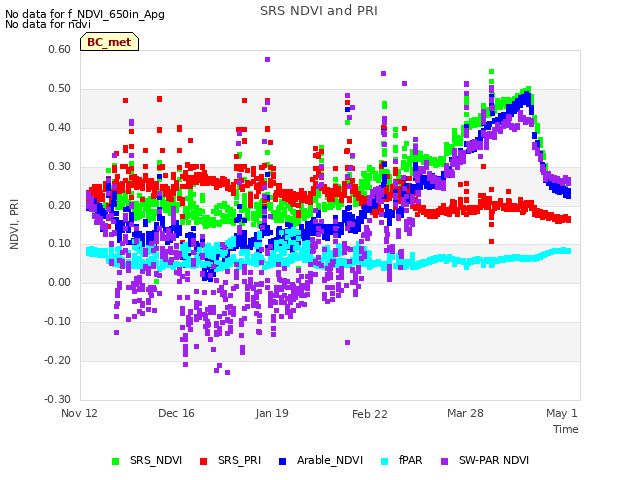
Task: Click the 0.00 y-axis tick label
Action: (x=59, y=282)
